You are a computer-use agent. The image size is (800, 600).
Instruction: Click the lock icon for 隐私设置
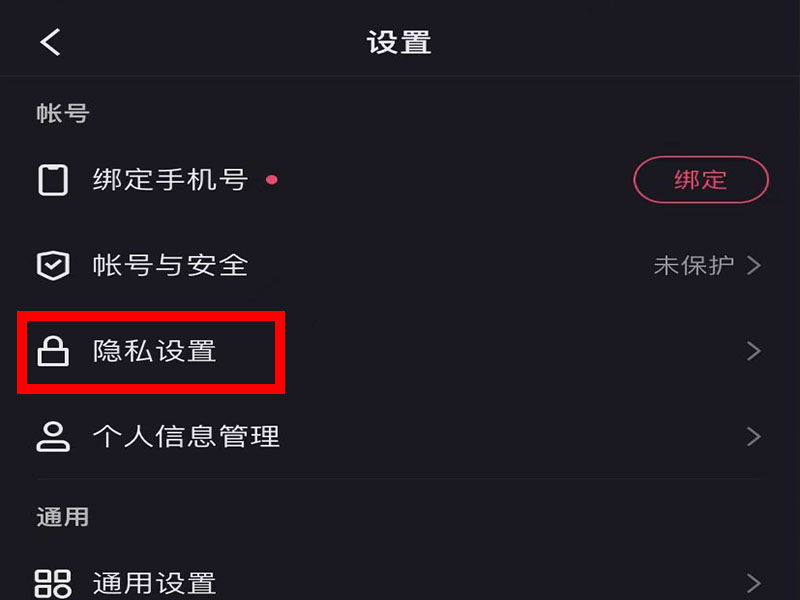53,351
